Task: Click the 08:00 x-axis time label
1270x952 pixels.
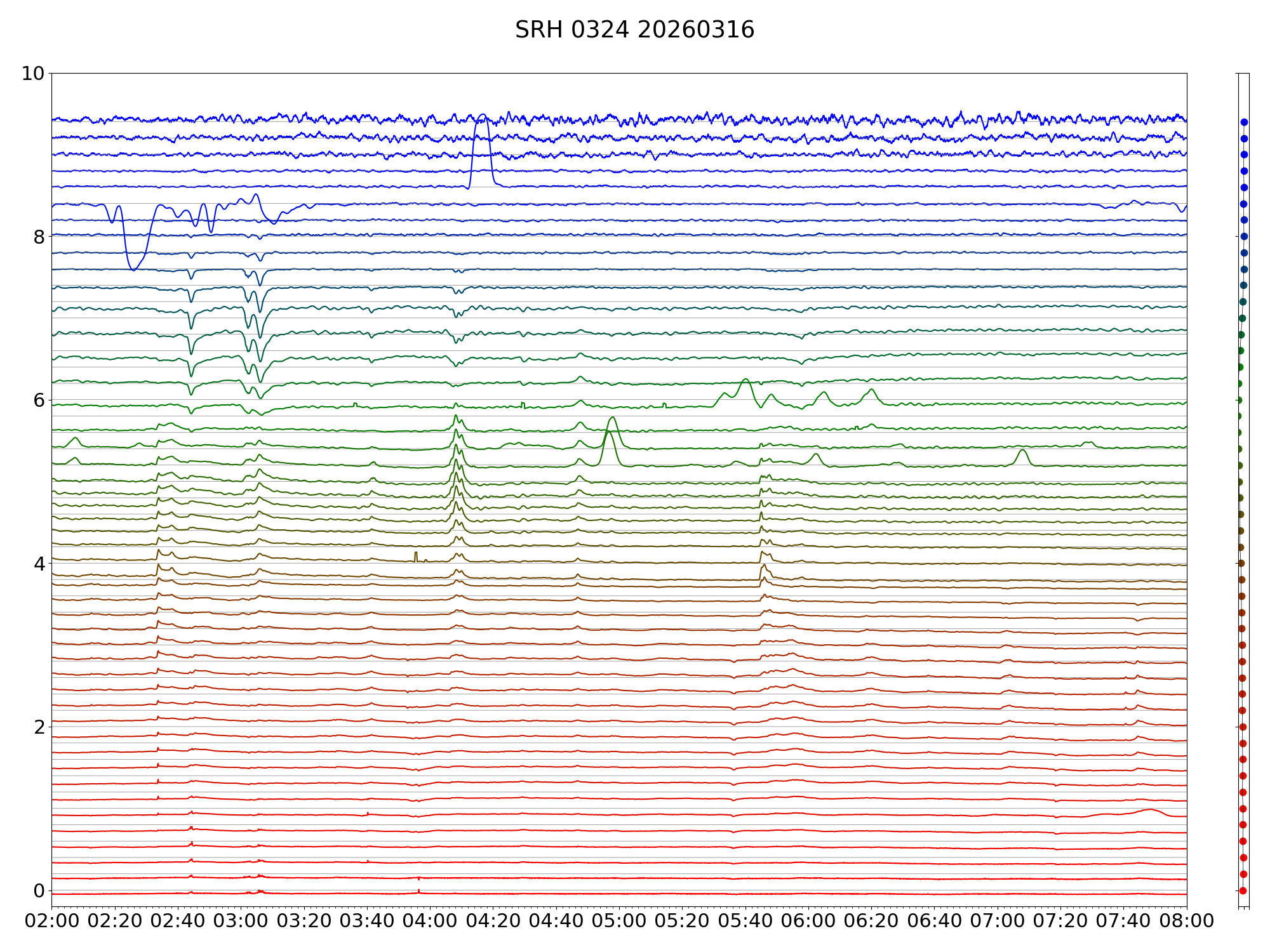Action: [1187, 921]
